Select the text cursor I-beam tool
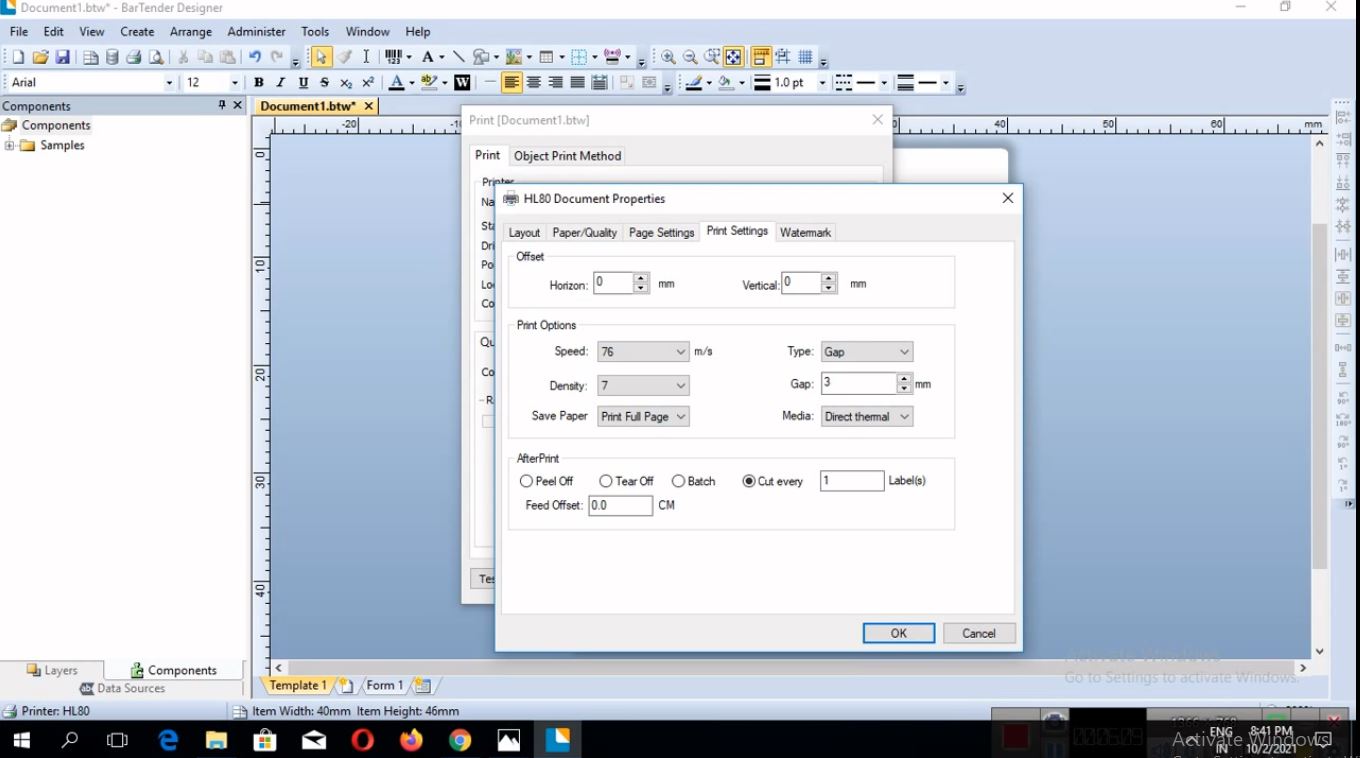This screenshot has width=1360, height=758. (366, 57)
